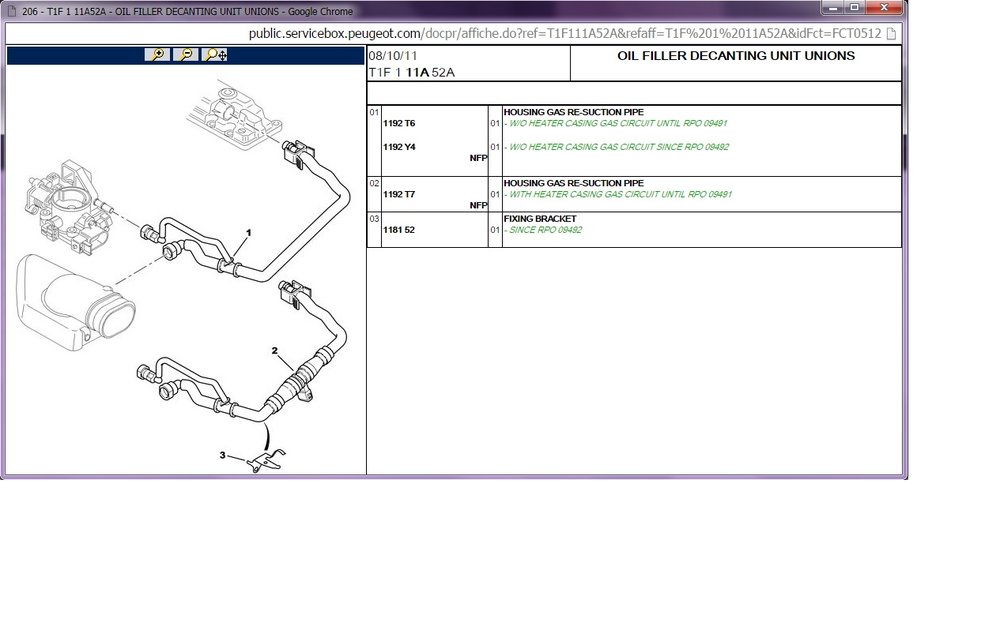Click callout number 1 on the diagram

(249, 233)
